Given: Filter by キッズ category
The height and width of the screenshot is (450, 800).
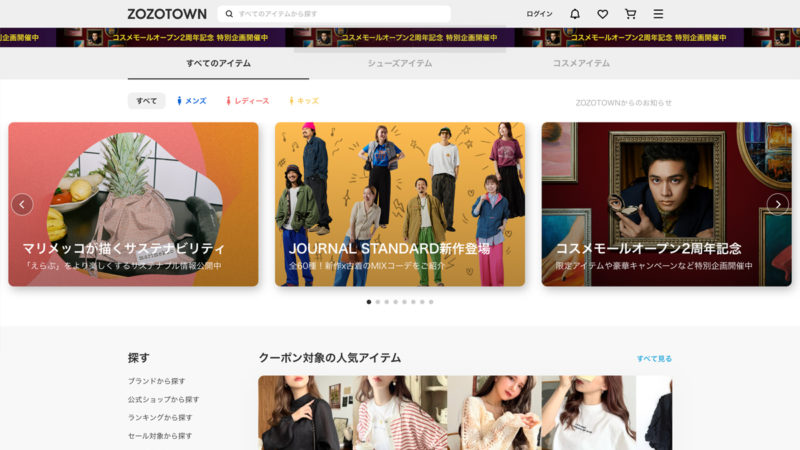Looking at the screenshot, I should pos(304,101).
